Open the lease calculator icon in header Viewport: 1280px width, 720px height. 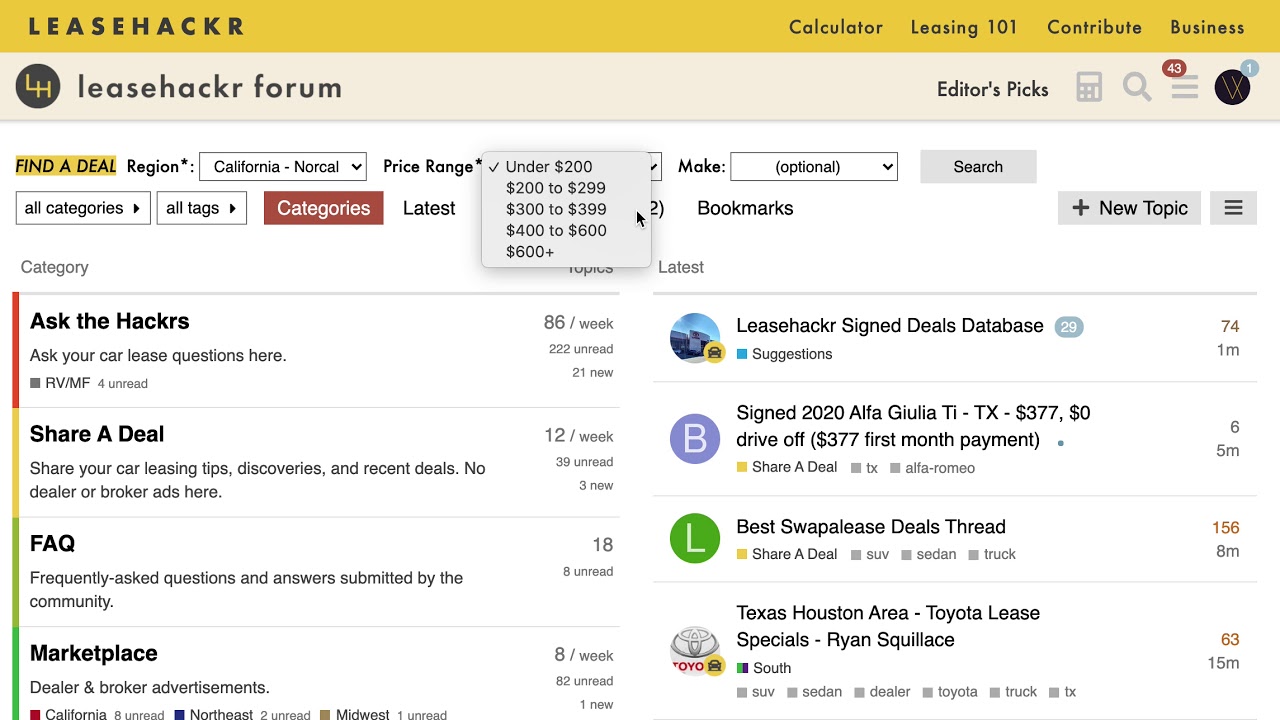point(1089,87)
